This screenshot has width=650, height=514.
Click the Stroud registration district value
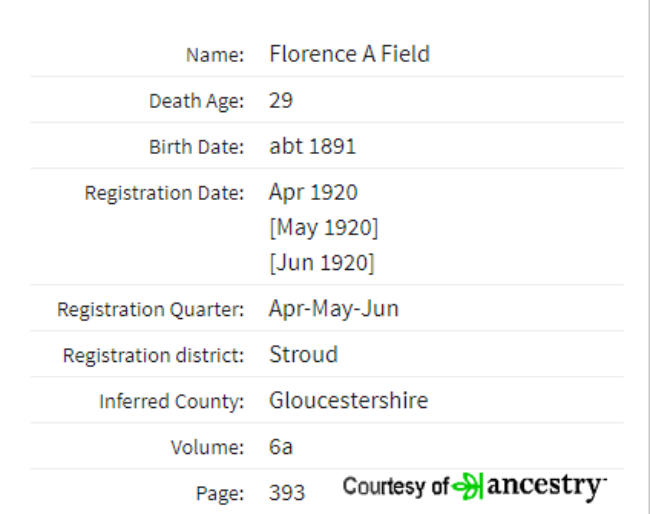coord(303,354)
